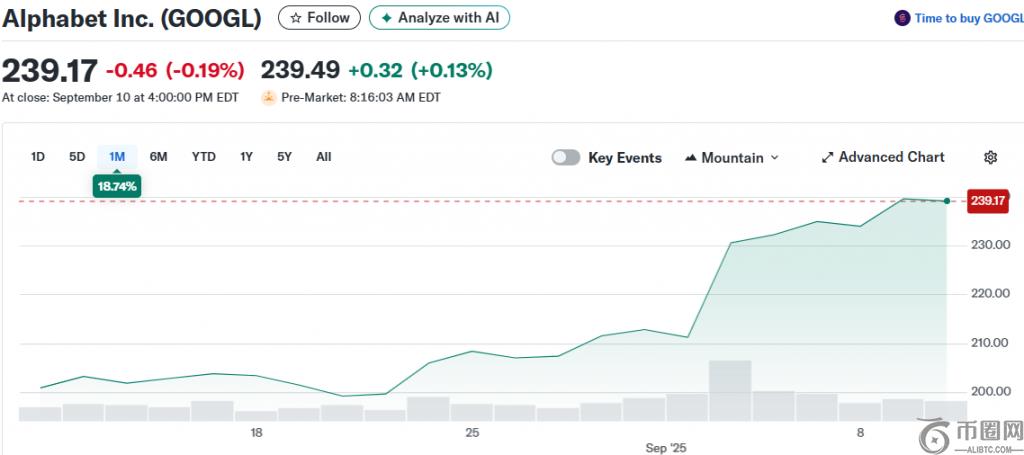The width and height of the screenshot is (1024, 455).
Task: Open Analyze with AI
Action: click(439, 18)
